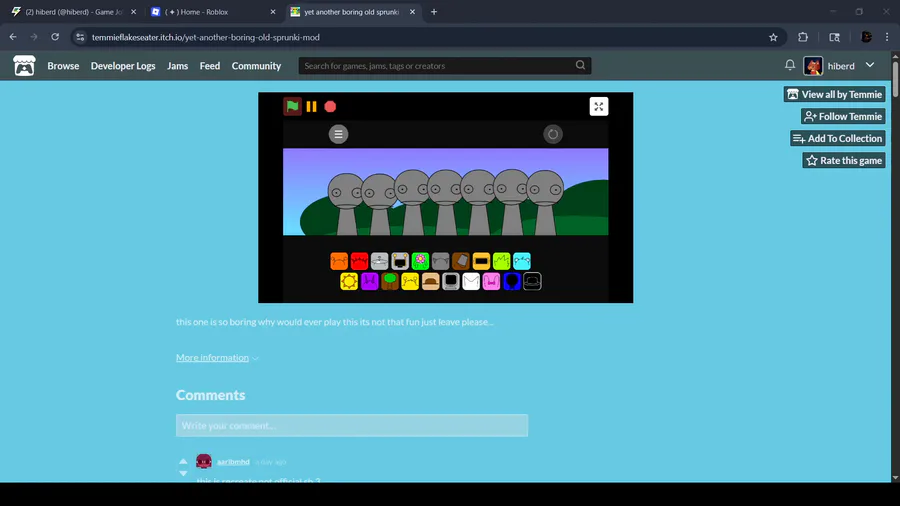Select the brown bucket character icon
Viewport: 900px width, 506px height.
tap(461, 261)
